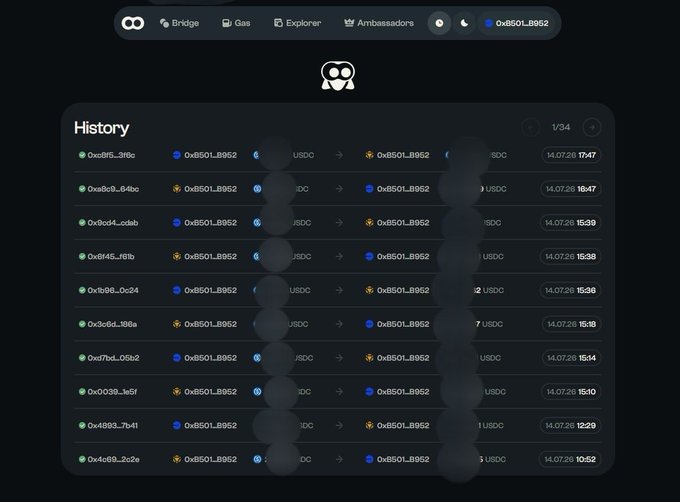Open transaction 0x8f45...f61b
The height and width of the screenshot is (502, 680).
111,257
